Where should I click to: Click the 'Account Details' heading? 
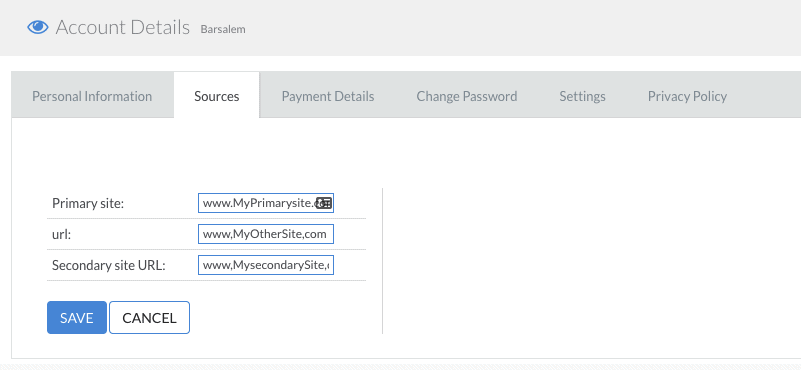(123, 27)
